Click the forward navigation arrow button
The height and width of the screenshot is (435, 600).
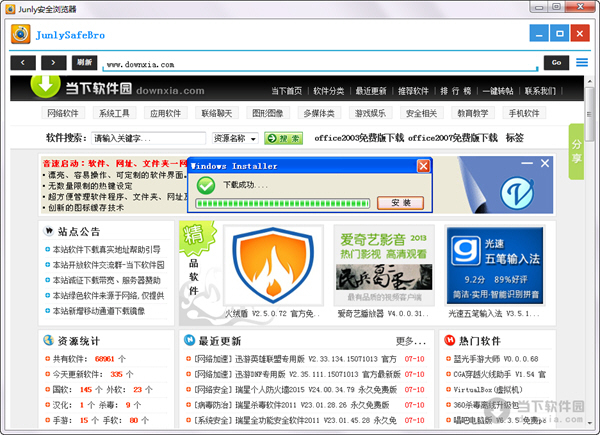[x=54, y=63]
